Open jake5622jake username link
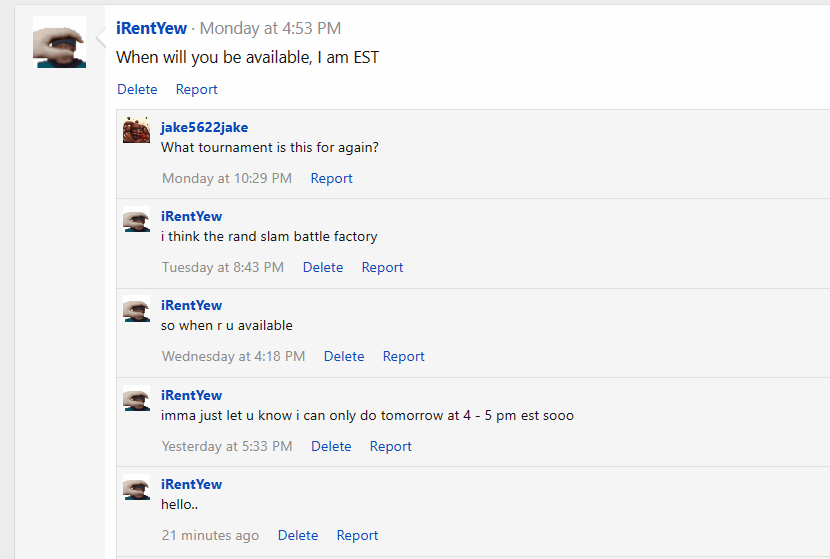 point(204,128)
